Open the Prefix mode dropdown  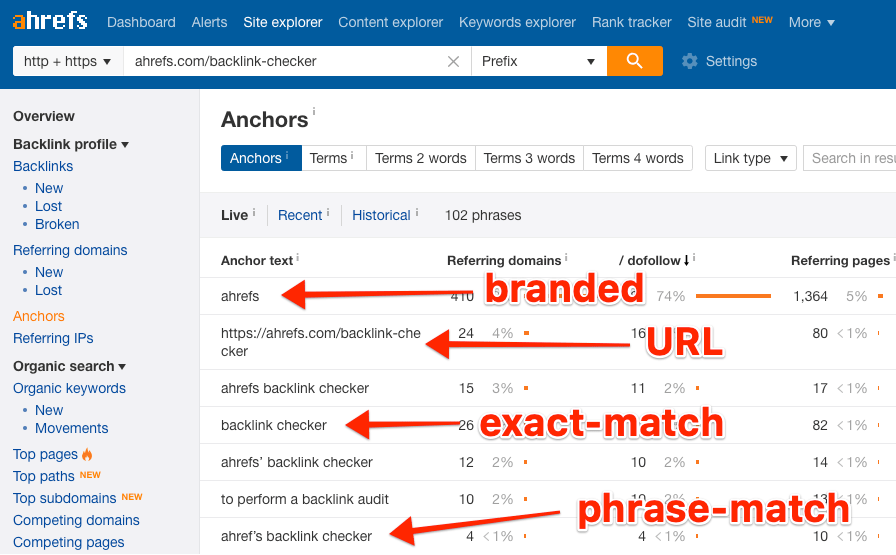click(x=538, y=61)
